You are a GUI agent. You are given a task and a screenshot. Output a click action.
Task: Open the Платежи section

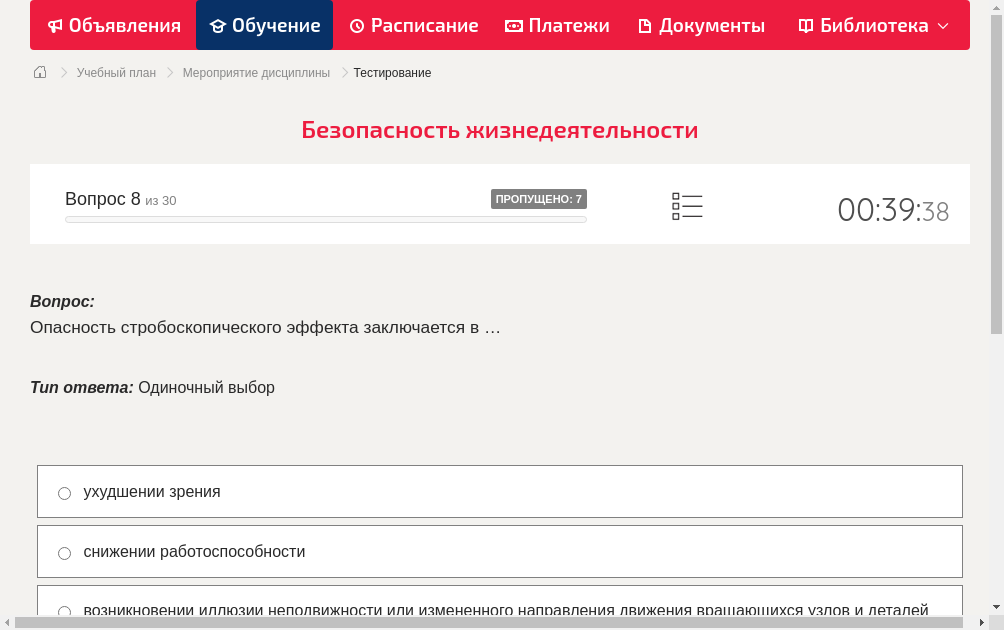click(x=567, y=25)
